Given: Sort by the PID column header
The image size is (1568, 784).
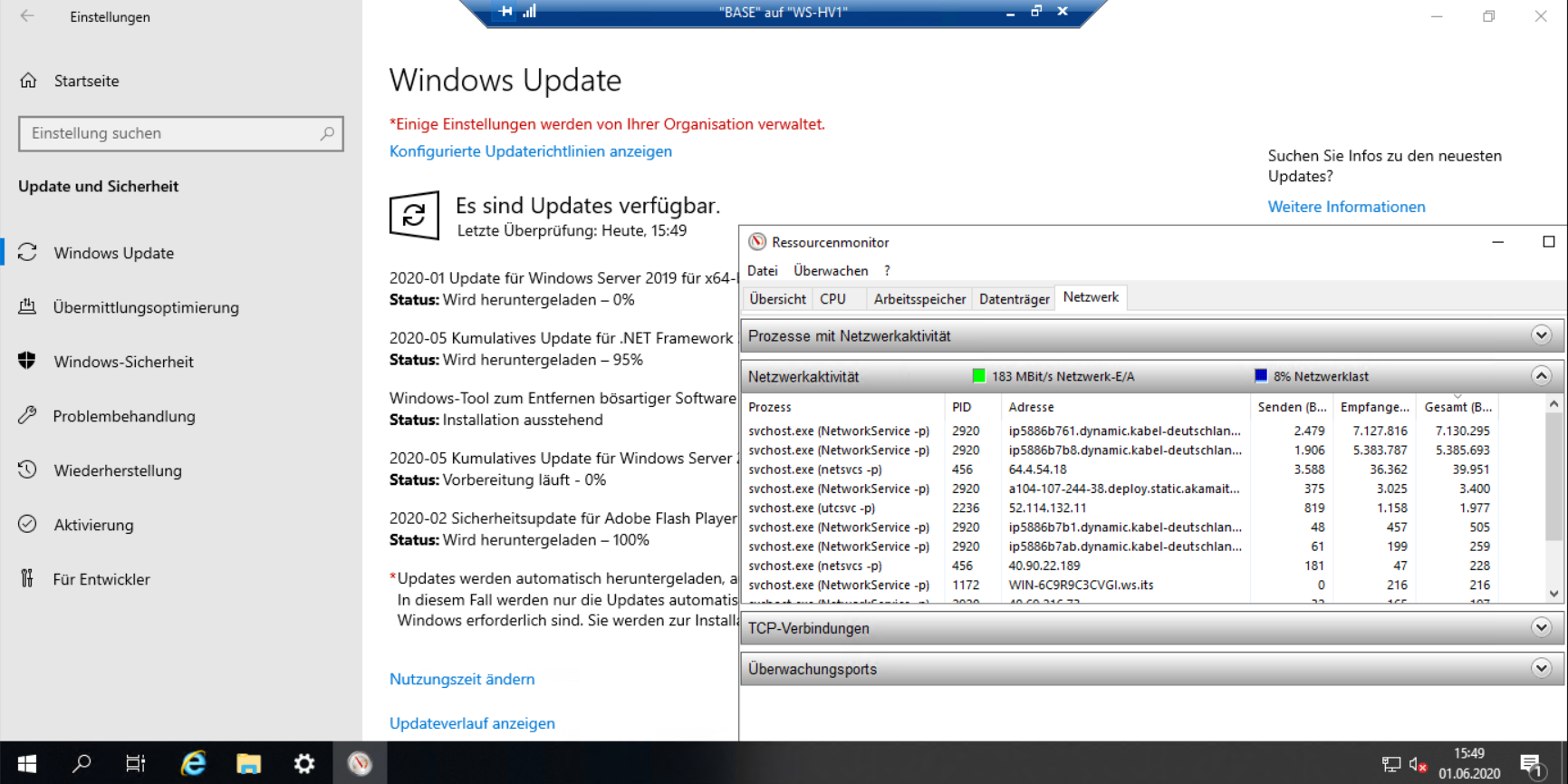Looking at the screenshot, I should click(x=973, y=407).
